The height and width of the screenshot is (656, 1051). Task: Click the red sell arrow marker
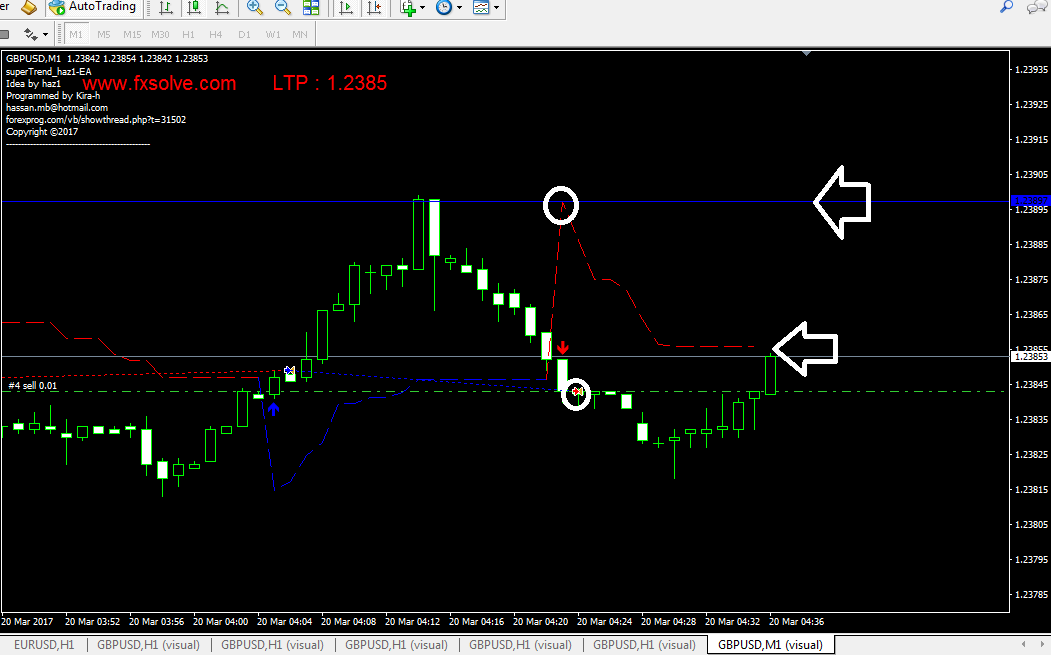tap(563, 348)
